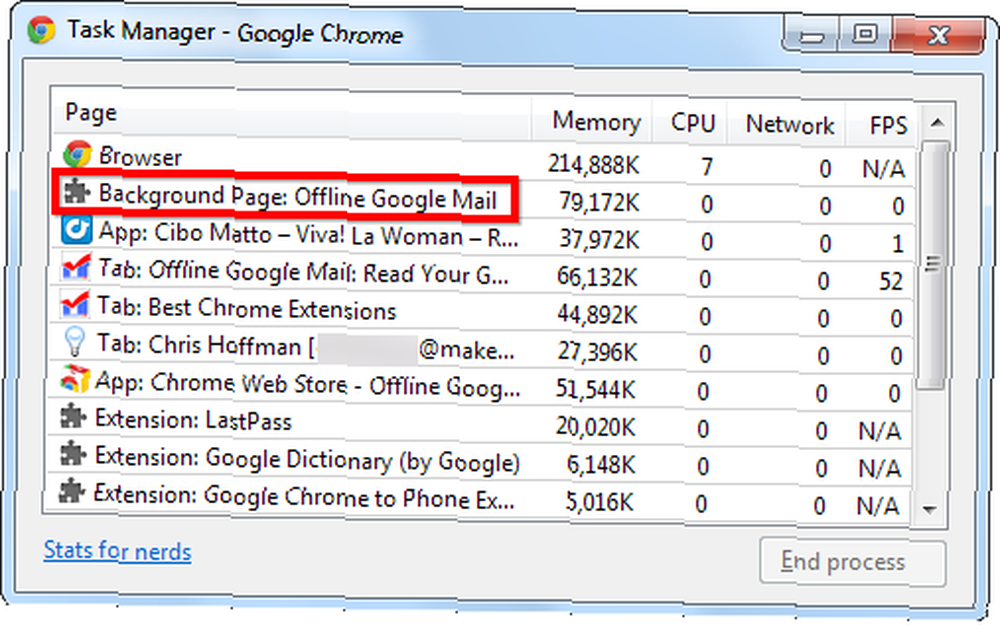
Task: Click Gmail icon for Offline Google Mail tab
Action: (75, 267)
